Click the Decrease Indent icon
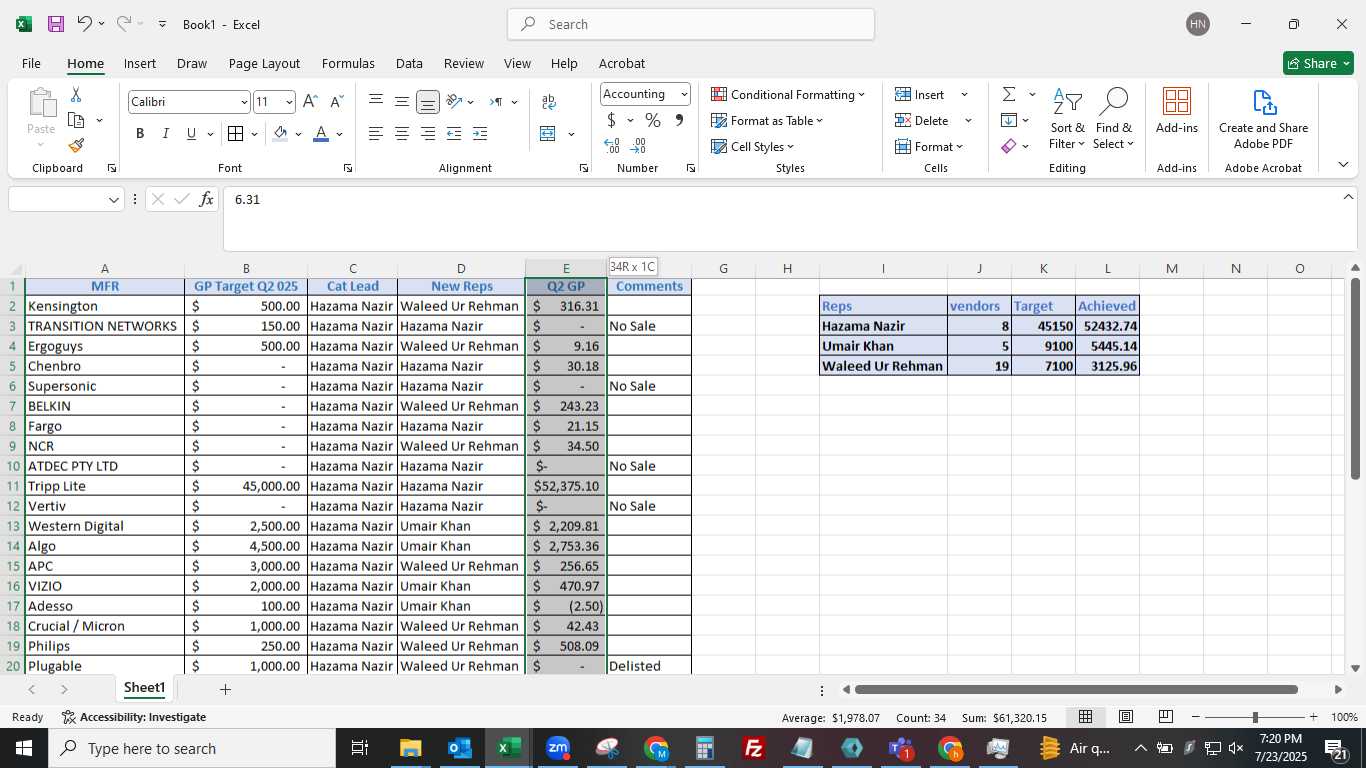The height and width of the screenshot is (768, 1366). pyautogui.click(x=454, y=134)
